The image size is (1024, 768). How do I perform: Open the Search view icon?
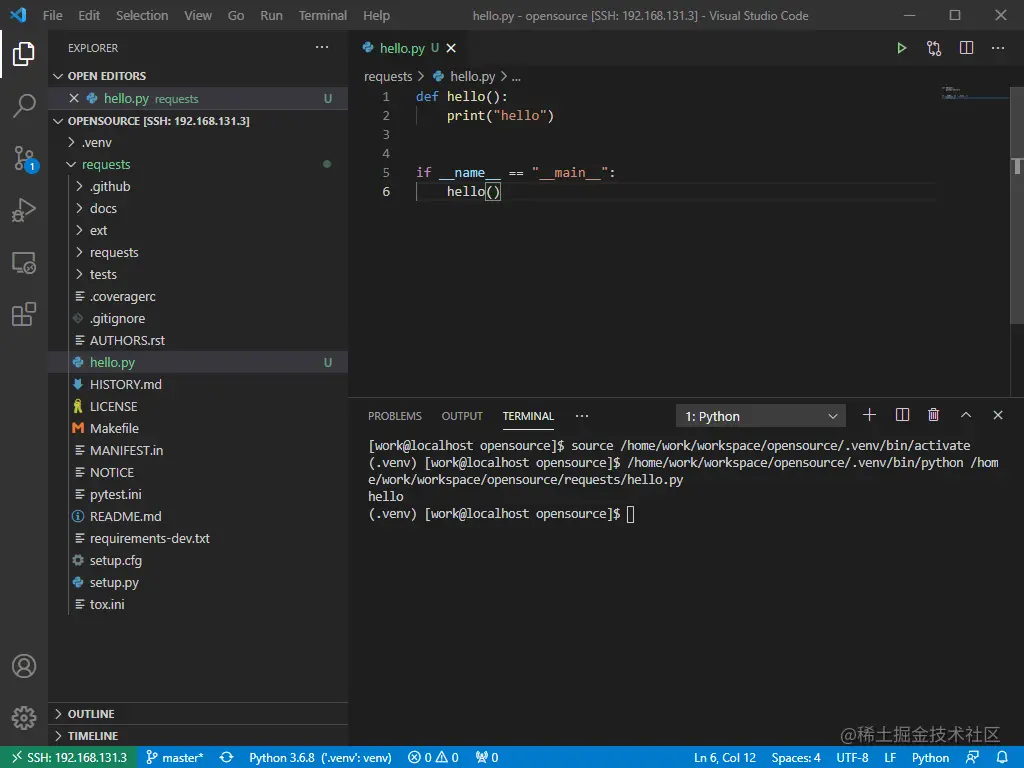24,106
